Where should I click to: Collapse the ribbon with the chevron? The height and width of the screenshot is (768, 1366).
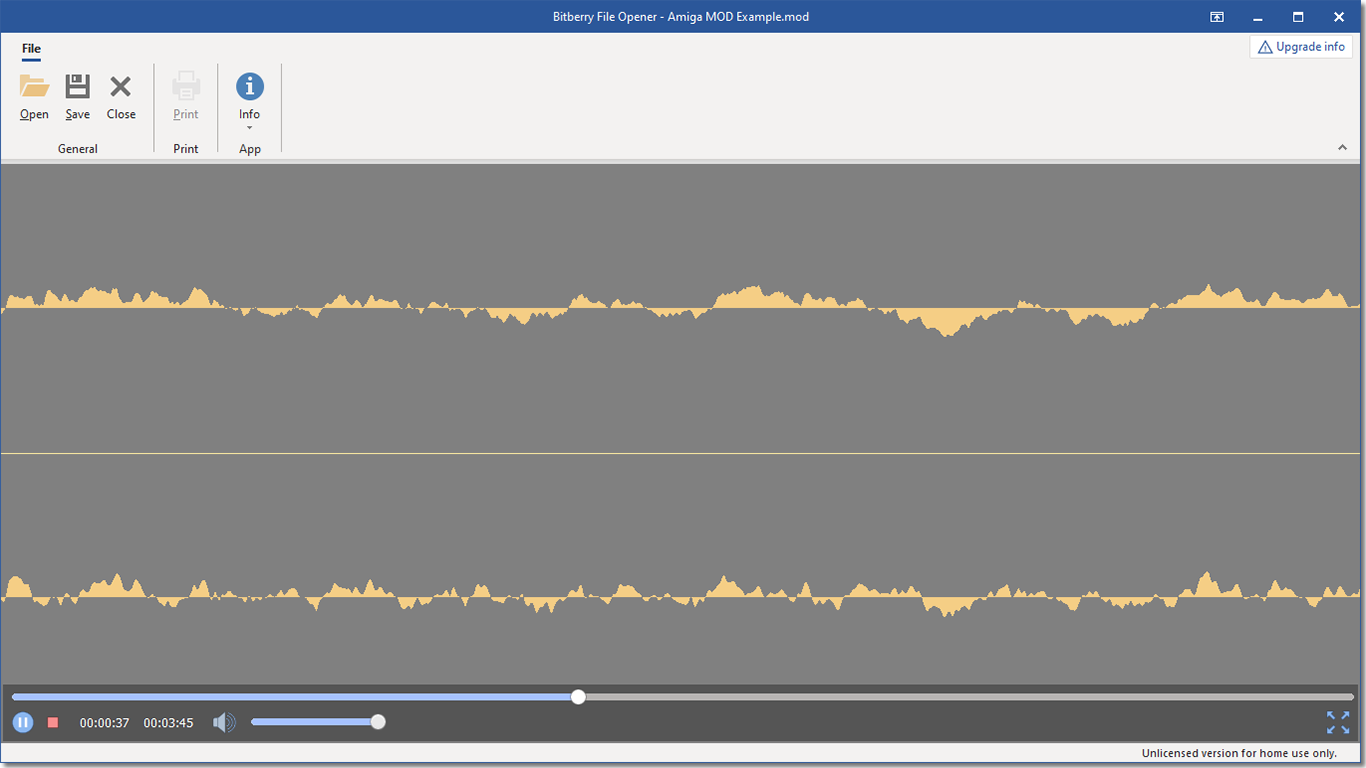[x=1342, y=147]
